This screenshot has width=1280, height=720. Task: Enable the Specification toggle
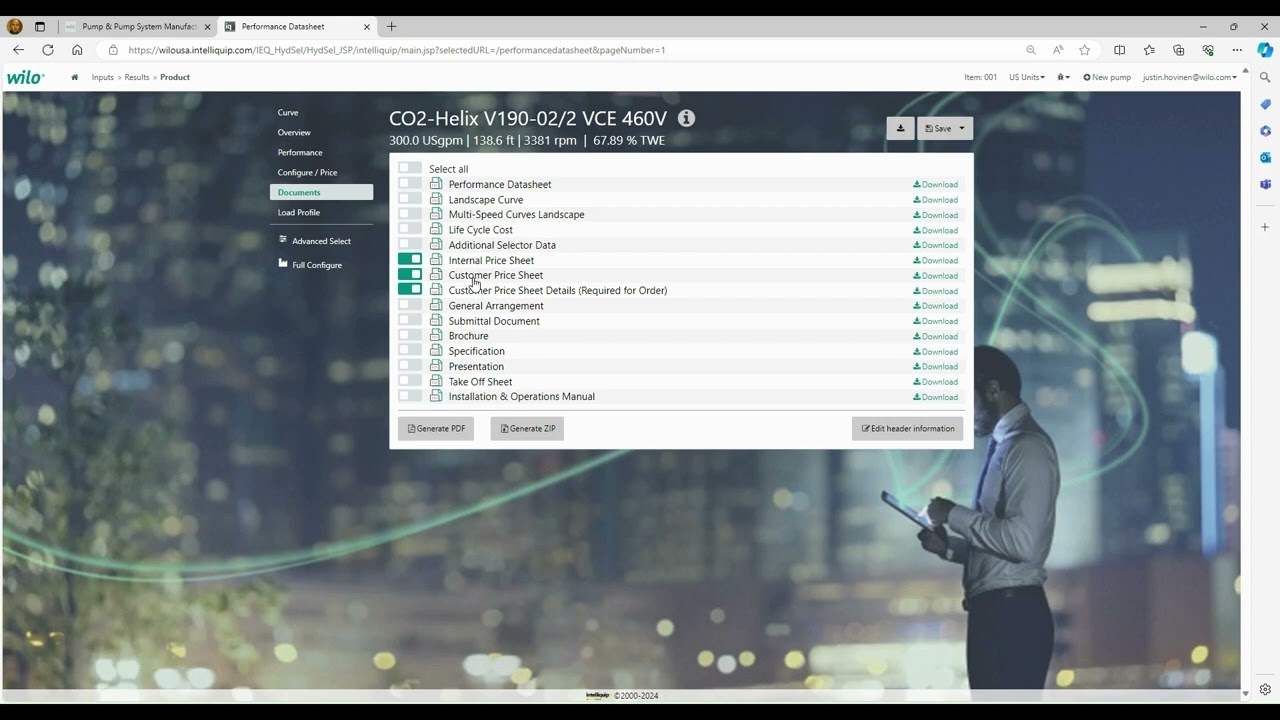click(x=410, y=350)
